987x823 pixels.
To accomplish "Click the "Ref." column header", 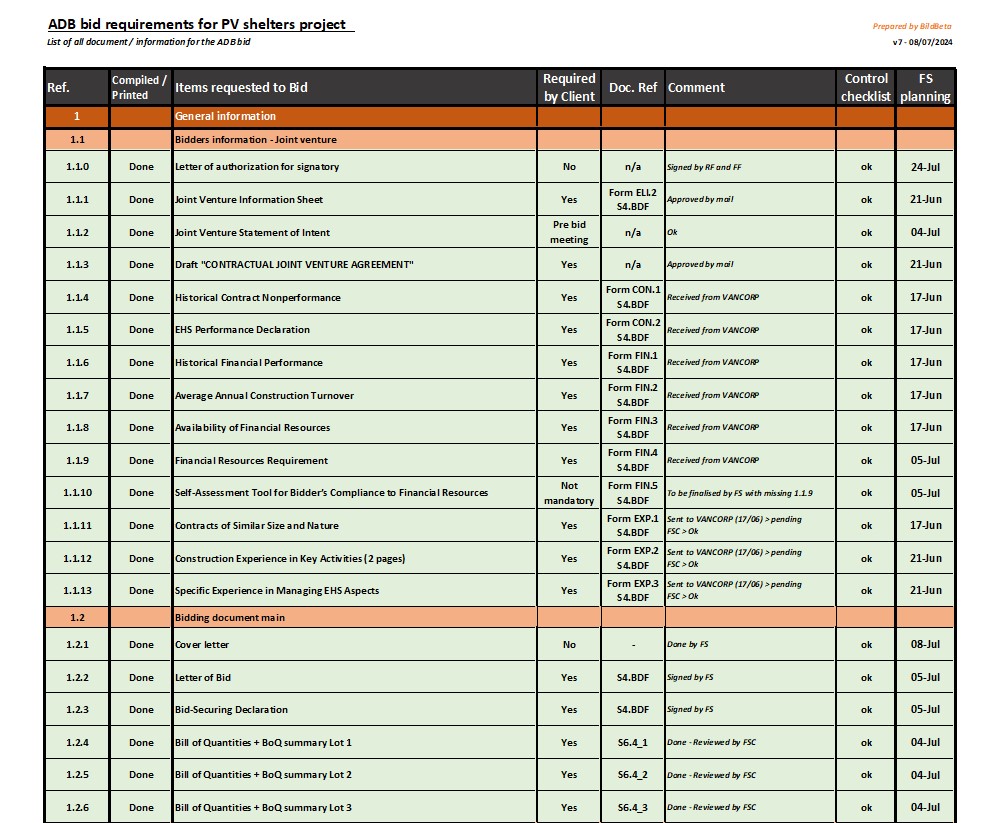I will pyautogui.click(x=59, y=87).
